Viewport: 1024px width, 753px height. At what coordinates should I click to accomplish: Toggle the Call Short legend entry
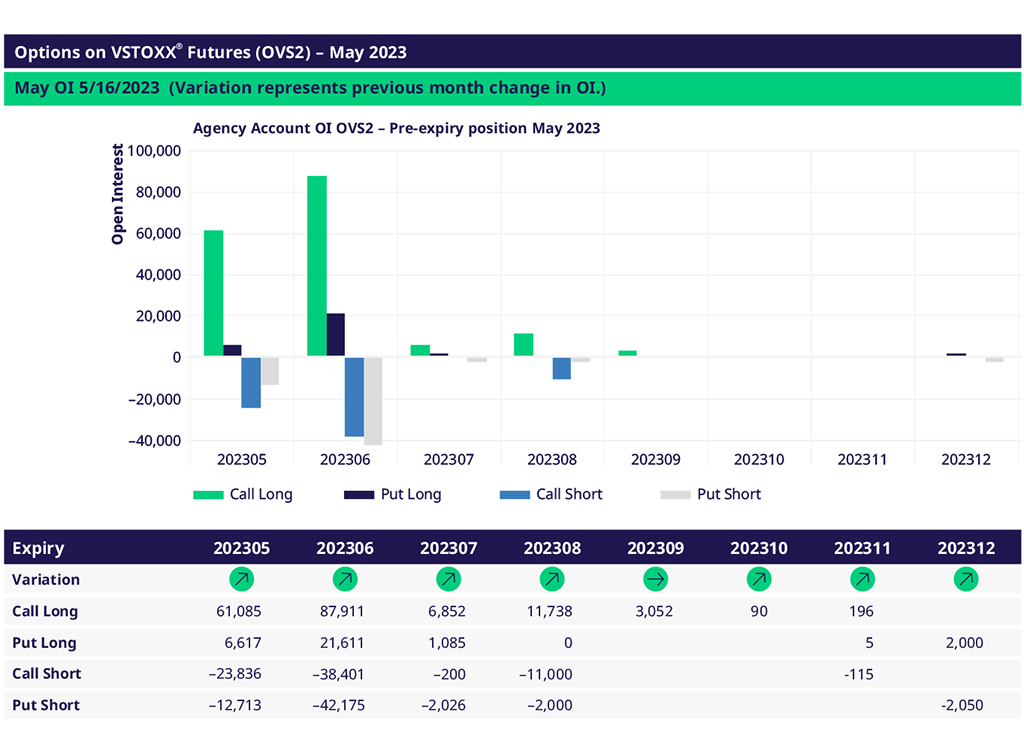point(549,494)
